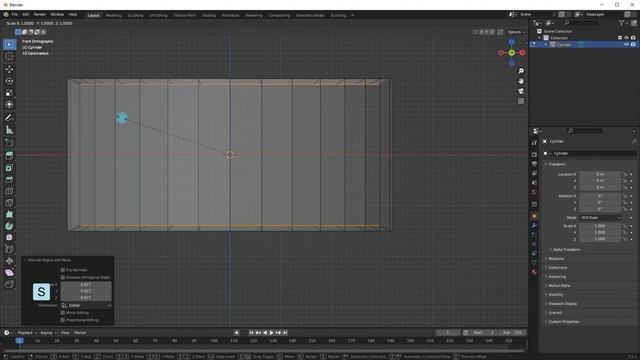Select the Select Box tool
This screenshot has height=360, width=640.
point(9,44)
